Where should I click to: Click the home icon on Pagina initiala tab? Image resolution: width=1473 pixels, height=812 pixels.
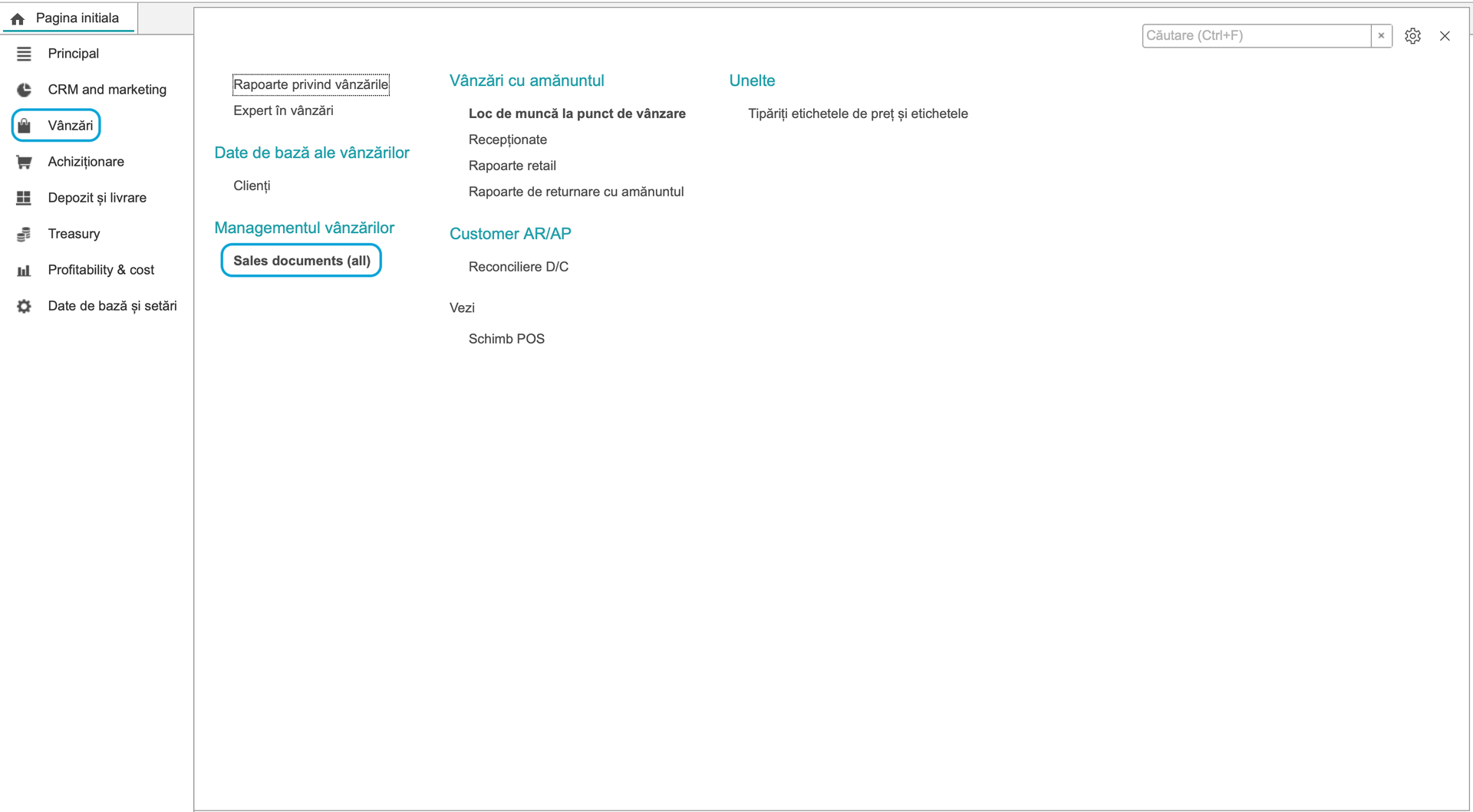click(x=18, y=18)
